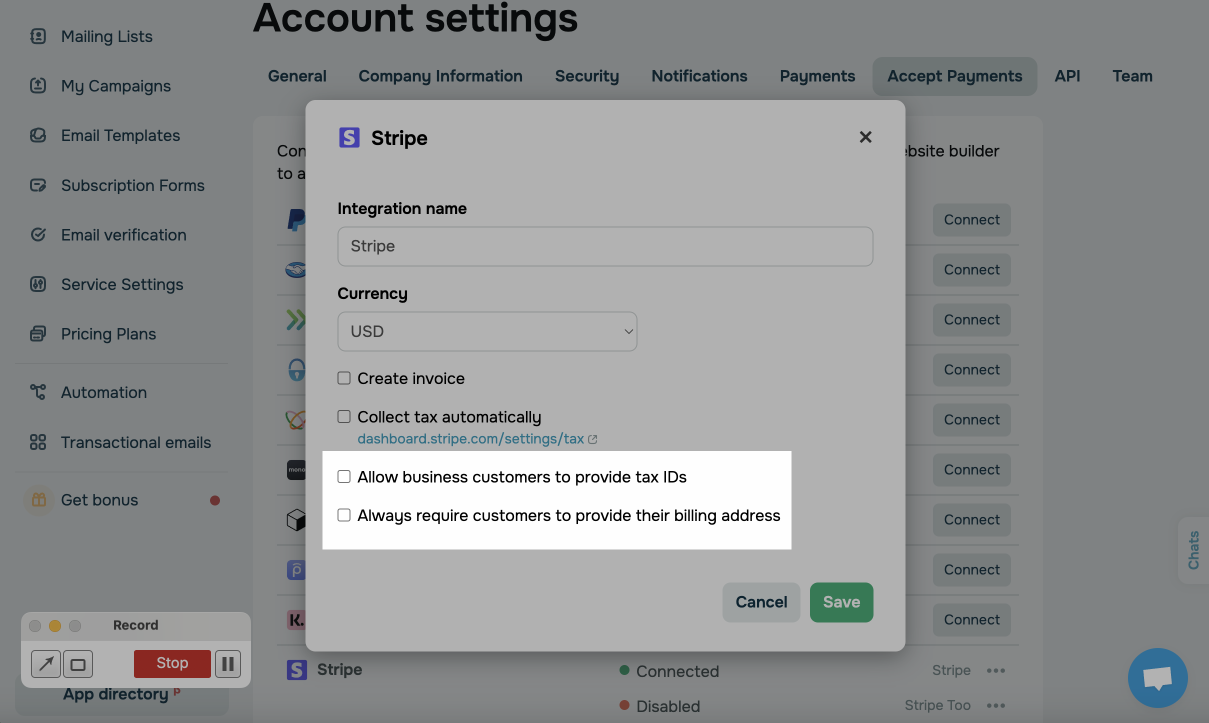
Task: Close the Stripe dialog with X
Action: (x=866, y=137)
